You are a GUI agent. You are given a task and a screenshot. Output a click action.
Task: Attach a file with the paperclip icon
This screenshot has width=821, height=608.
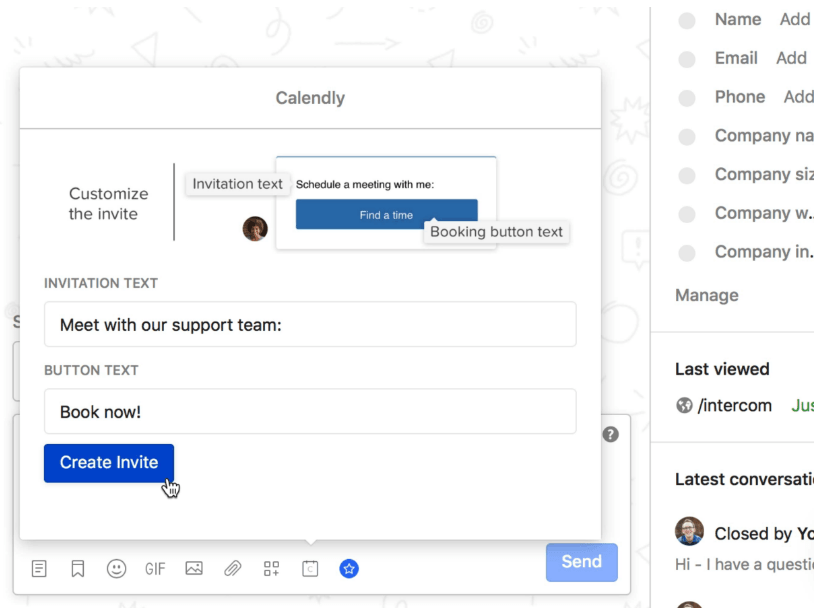[232, 568]
